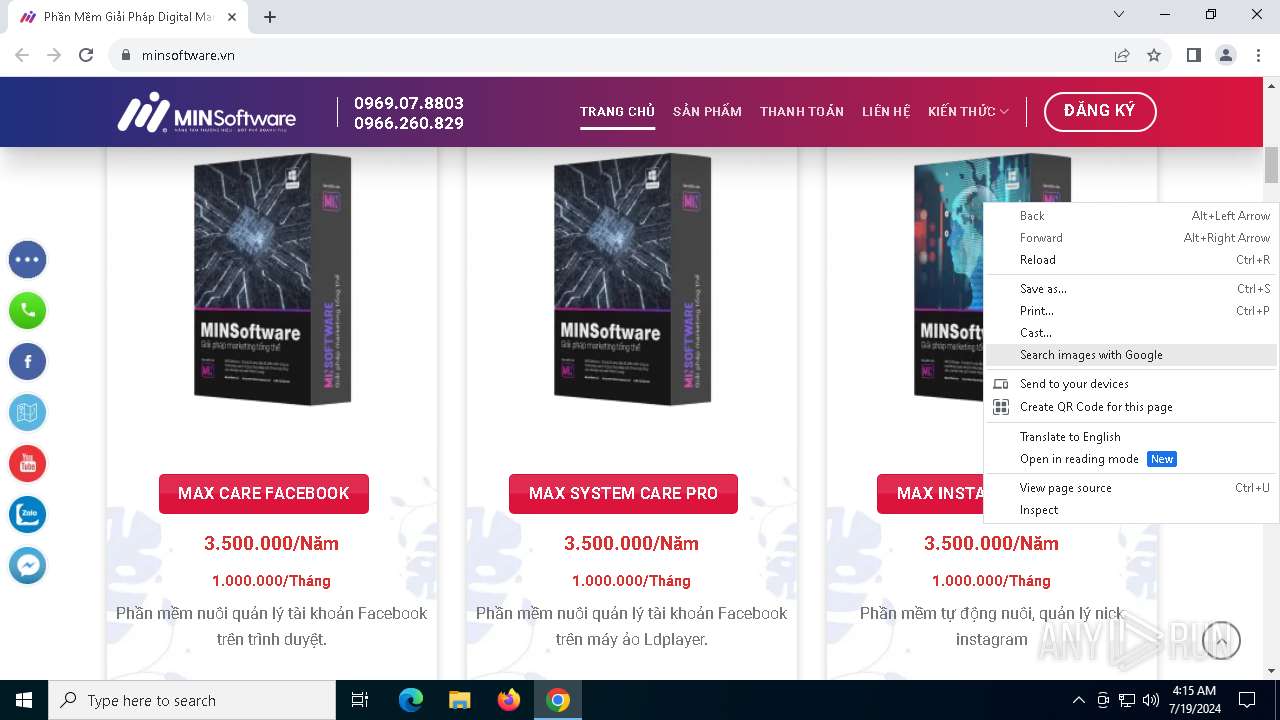Click the green phone call floating icon
Viewport: 1280px width, 720px height.
point(28,311)
